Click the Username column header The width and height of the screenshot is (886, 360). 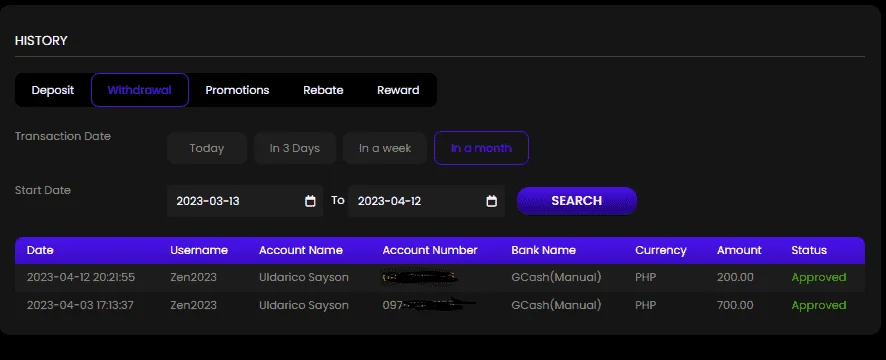[x=199, y=250]
